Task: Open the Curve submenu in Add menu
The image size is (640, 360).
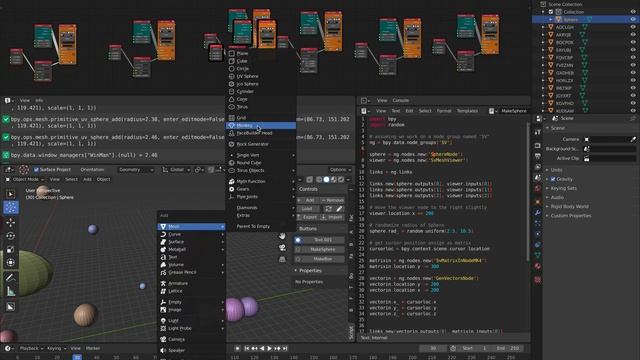Action: tap(191, 234)
